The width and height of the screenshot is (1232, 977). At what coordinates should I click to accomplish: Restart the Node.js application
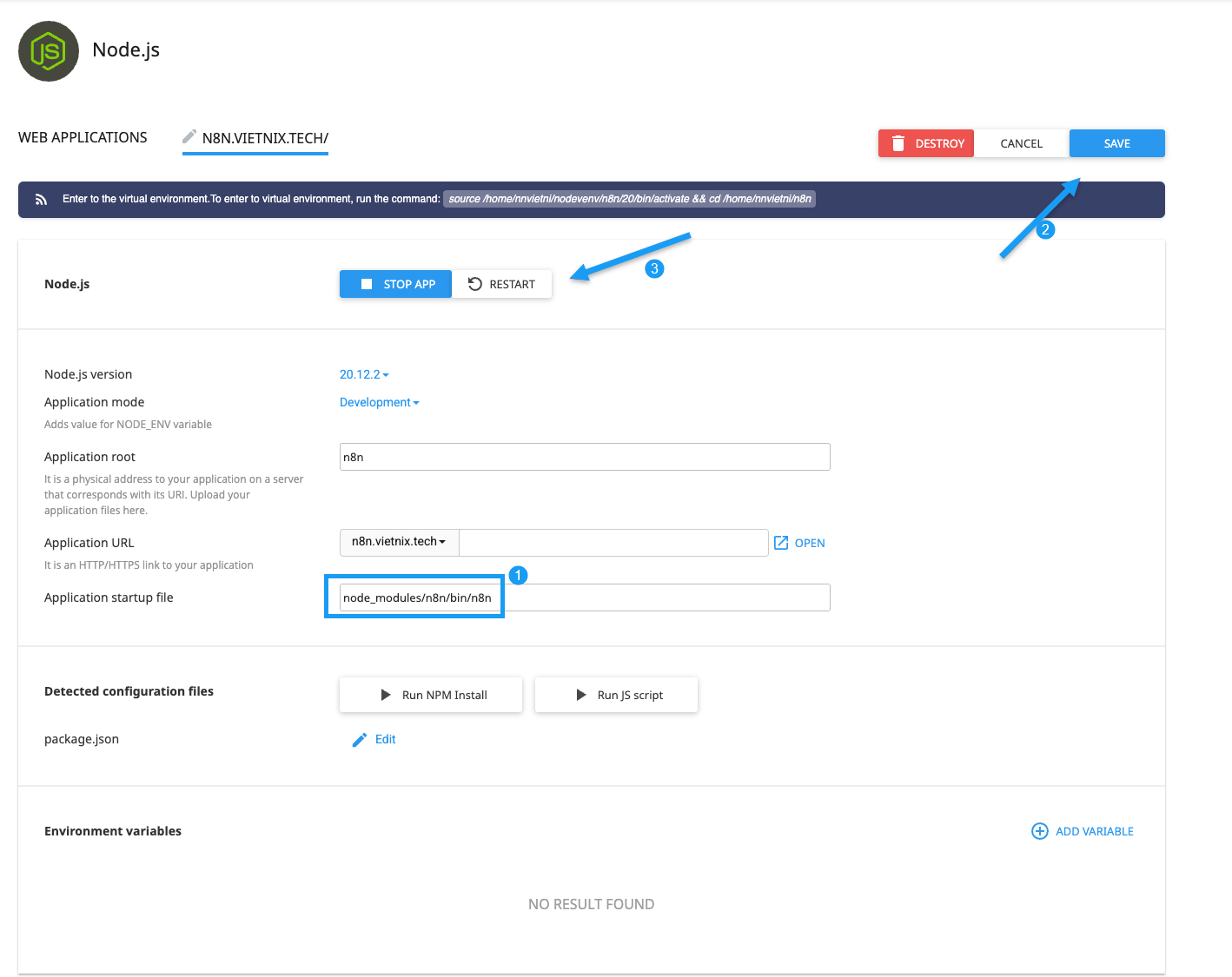click(501, 284)
